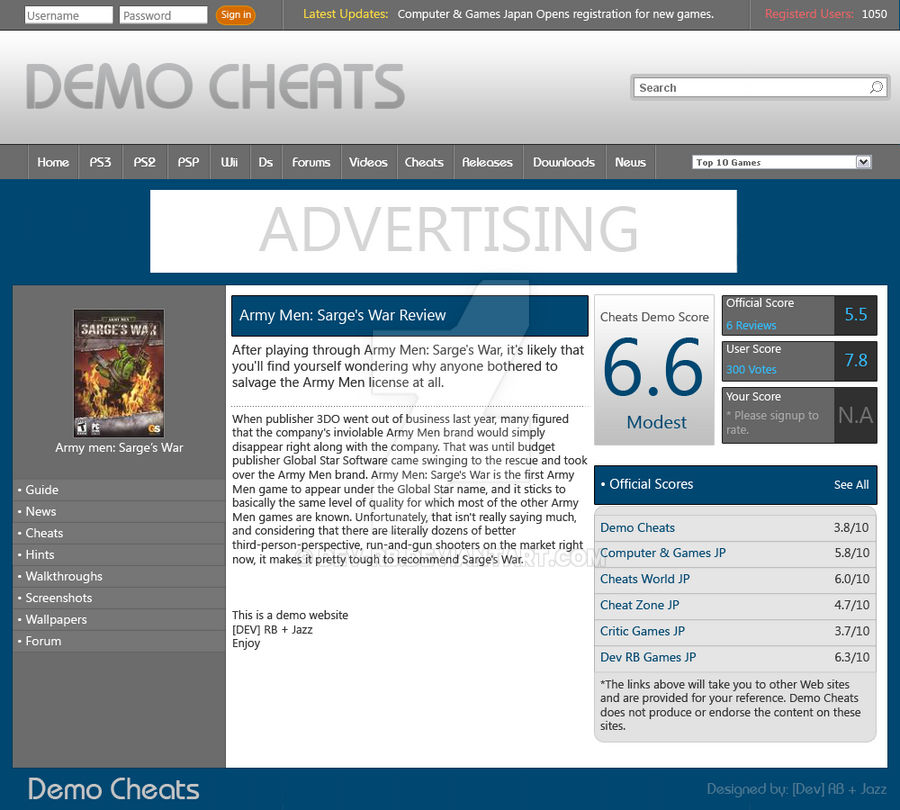The image size is (900, 810).
Task: Click the Sarge's War box art thumbnail
Action: (119, 373)
